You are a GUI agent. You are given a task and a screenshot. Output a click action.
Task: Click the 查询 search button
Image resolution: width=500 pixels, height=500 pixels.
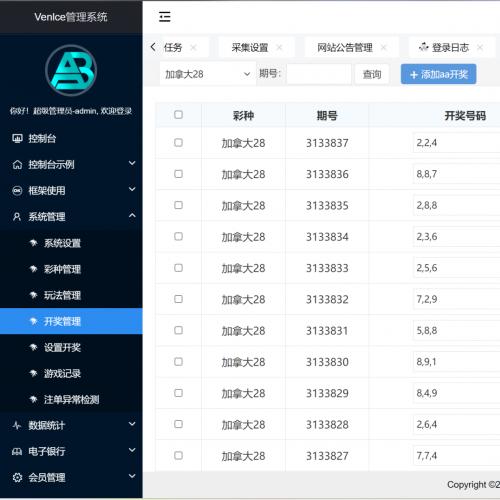pos(372,74)
